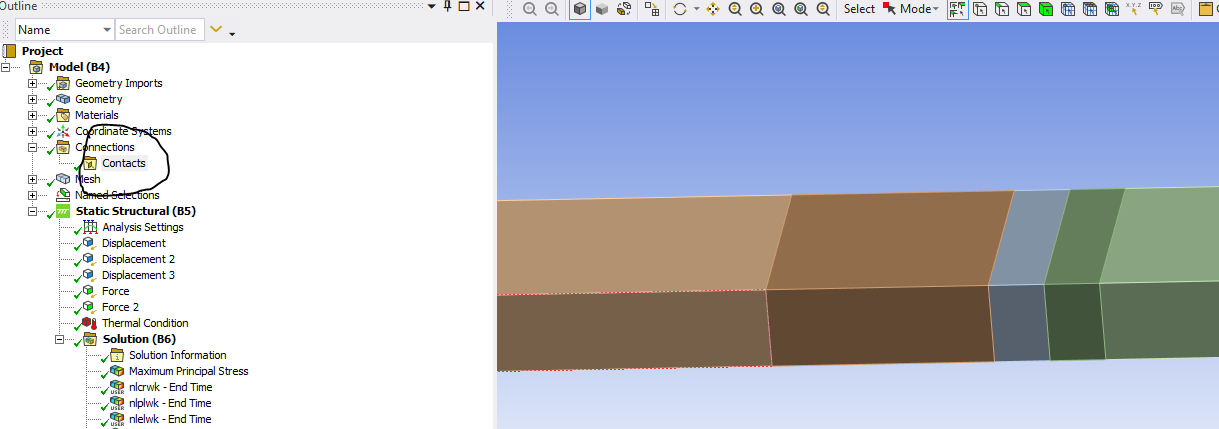Viewport: 1219px width, 429px height.
Task: Pin the Outline panel
Action: [x=448, y=6]
